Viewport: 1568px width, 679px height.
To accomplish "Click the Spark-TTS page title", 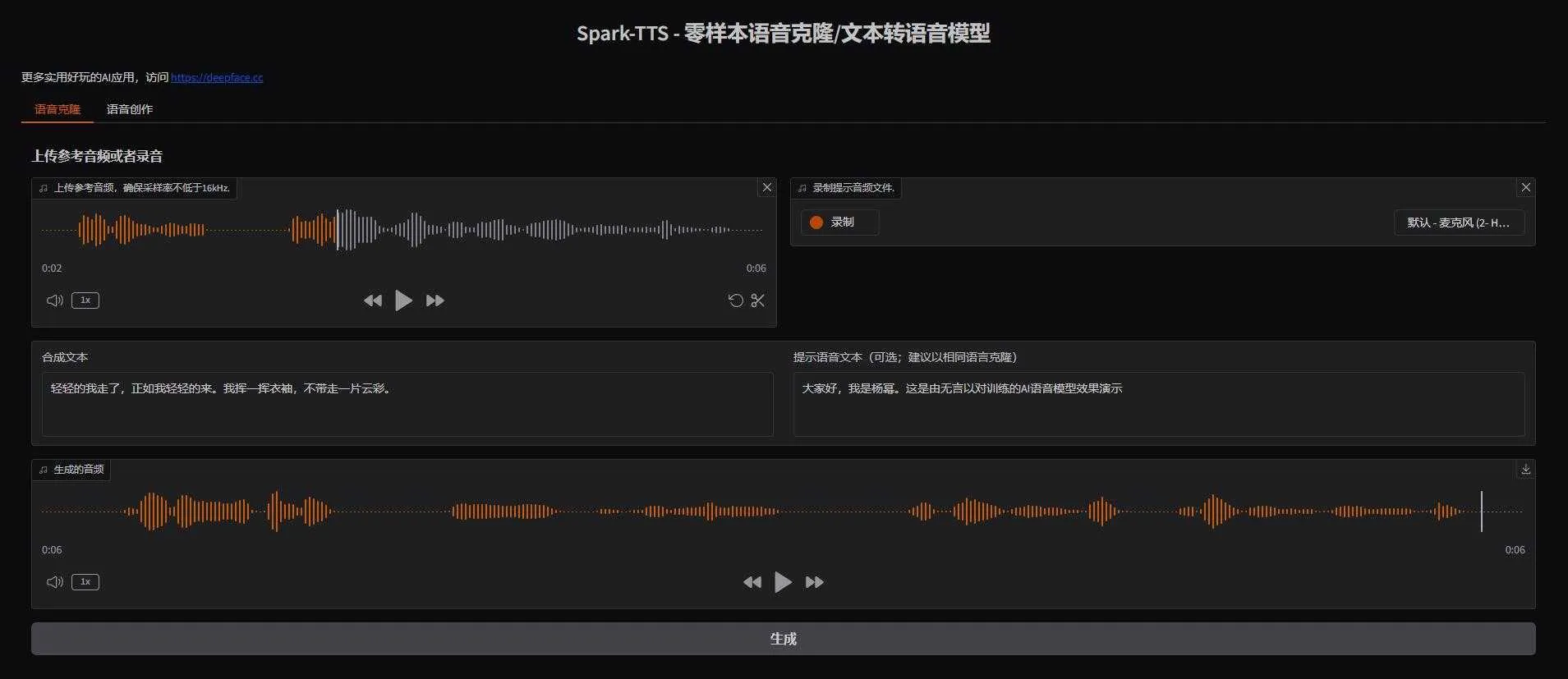I will click(784, 33).
